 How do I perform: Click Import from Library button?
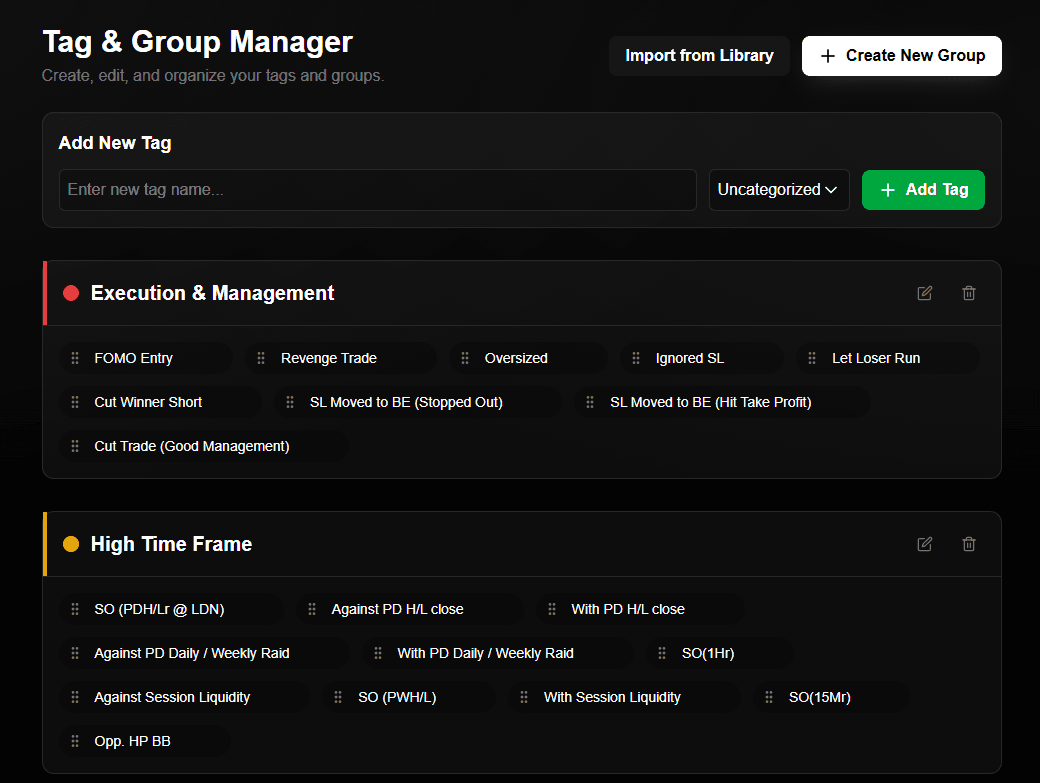coord(699,56)
